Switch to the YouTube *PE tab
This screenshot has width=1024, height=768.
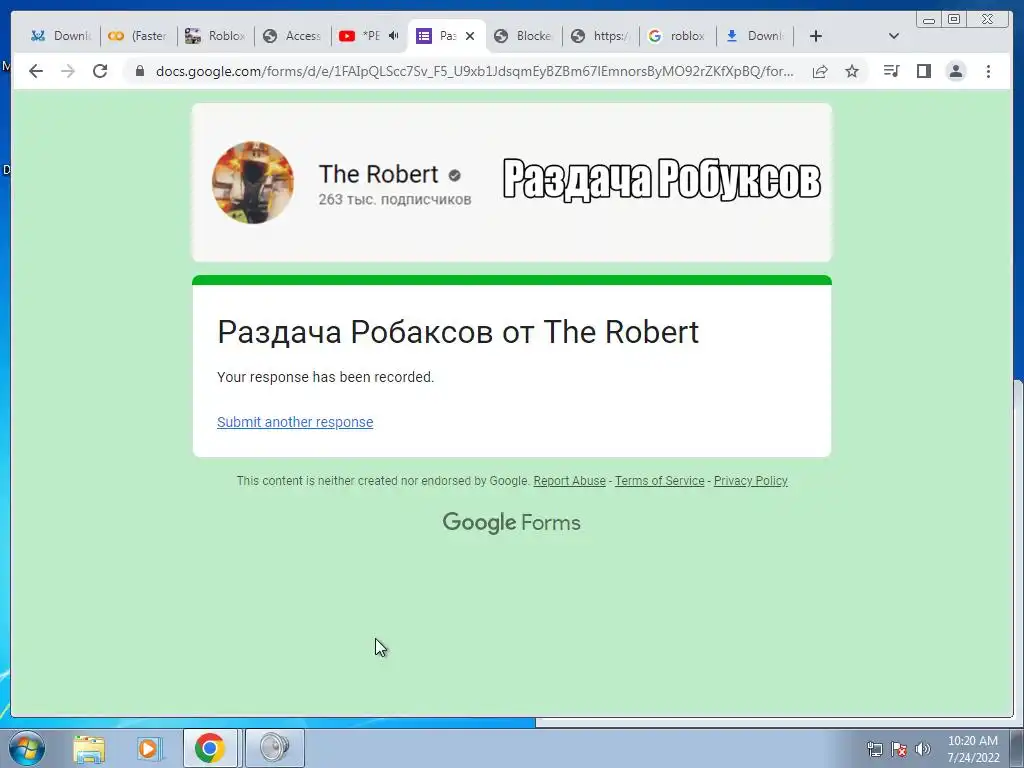point(360,36)
